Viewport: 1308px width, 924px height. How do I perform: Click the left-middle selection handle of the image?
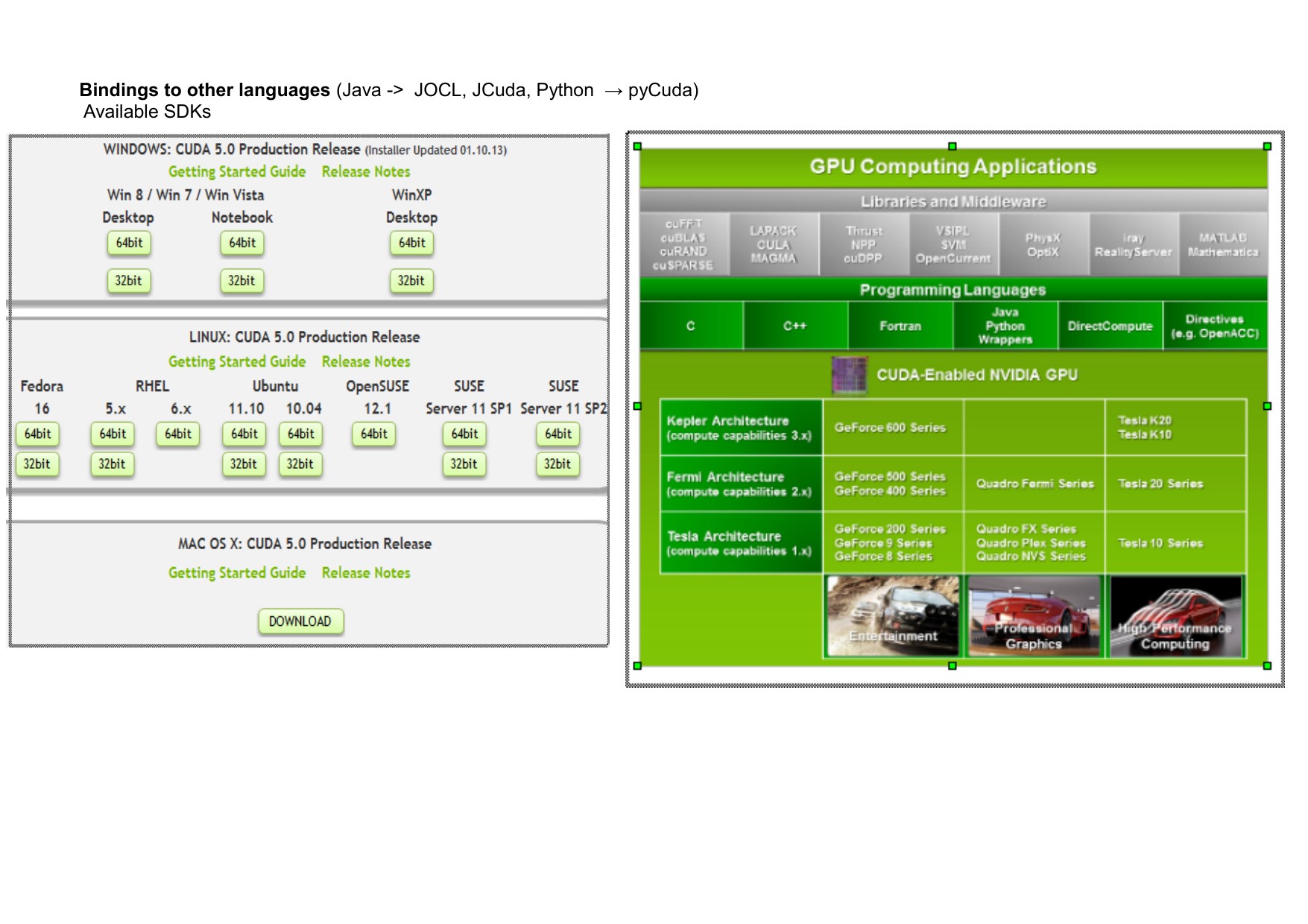point(637,406)
